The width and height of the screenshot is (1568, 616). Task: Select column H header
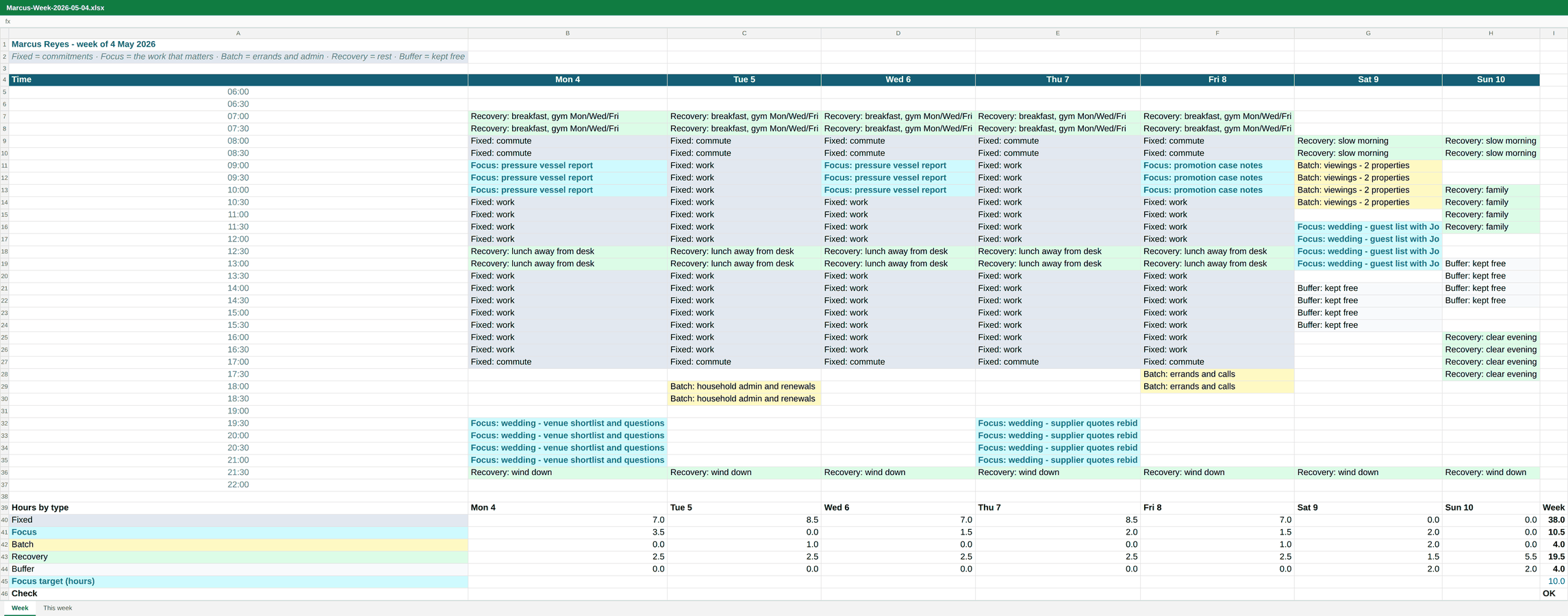pyautogui.click(x=1491, y=33)
